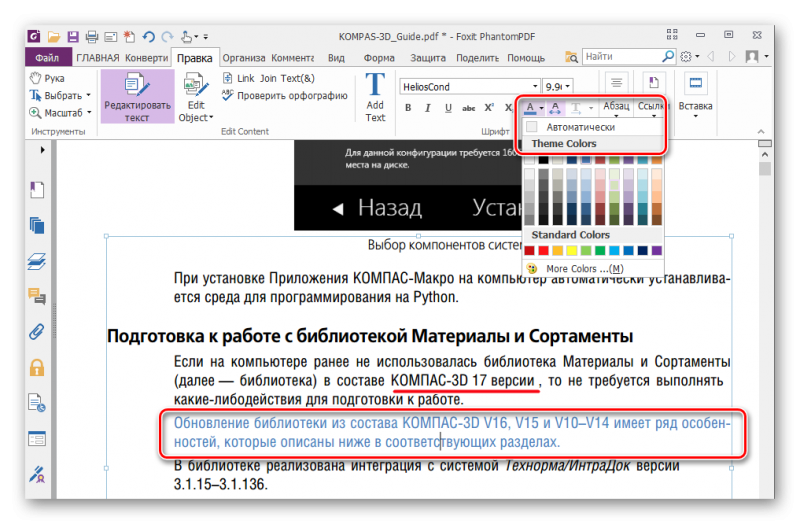Expand the left navigation panel arrow

[x=42, y=150]
